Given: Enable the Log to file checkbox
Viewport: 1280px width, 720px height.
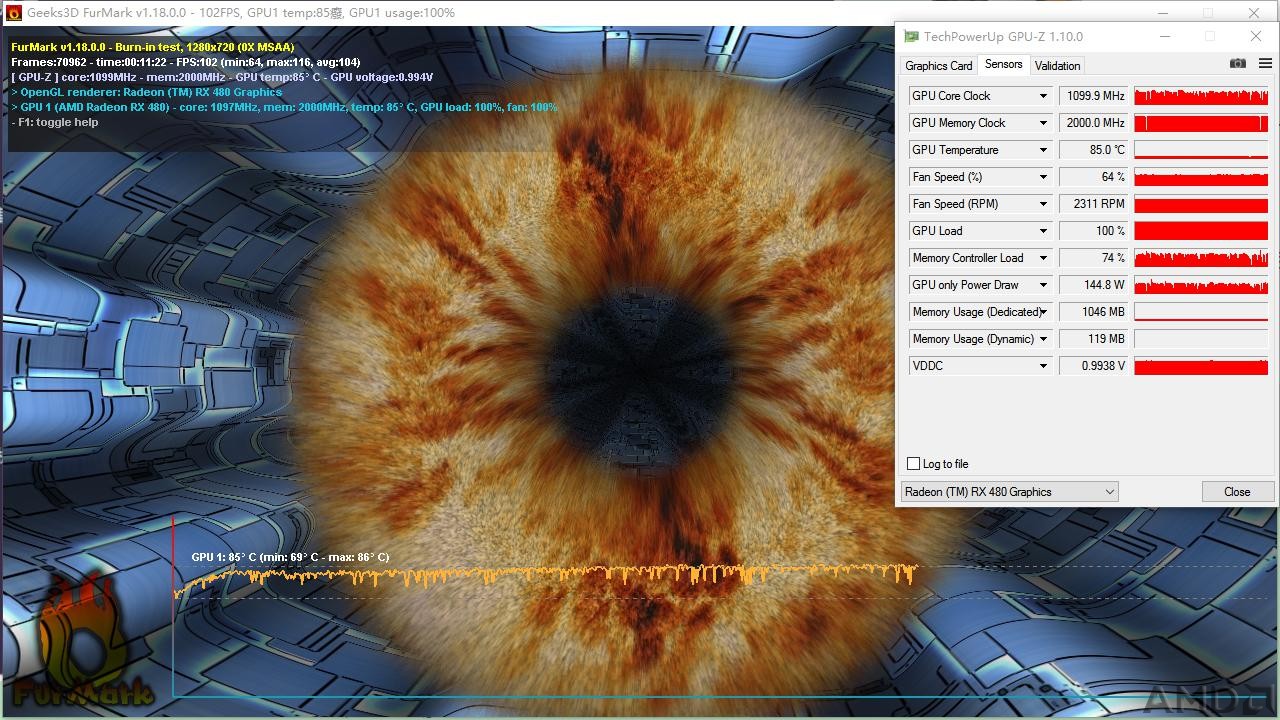Looking at the screenshot, I should coord(913,464).
